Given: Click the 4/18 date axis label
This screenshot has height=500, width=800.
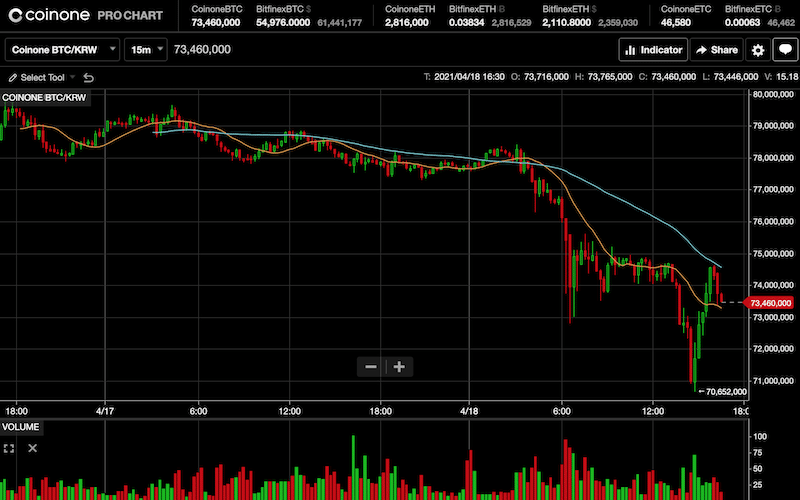Looking at the screenshot, I should point(469,411).
